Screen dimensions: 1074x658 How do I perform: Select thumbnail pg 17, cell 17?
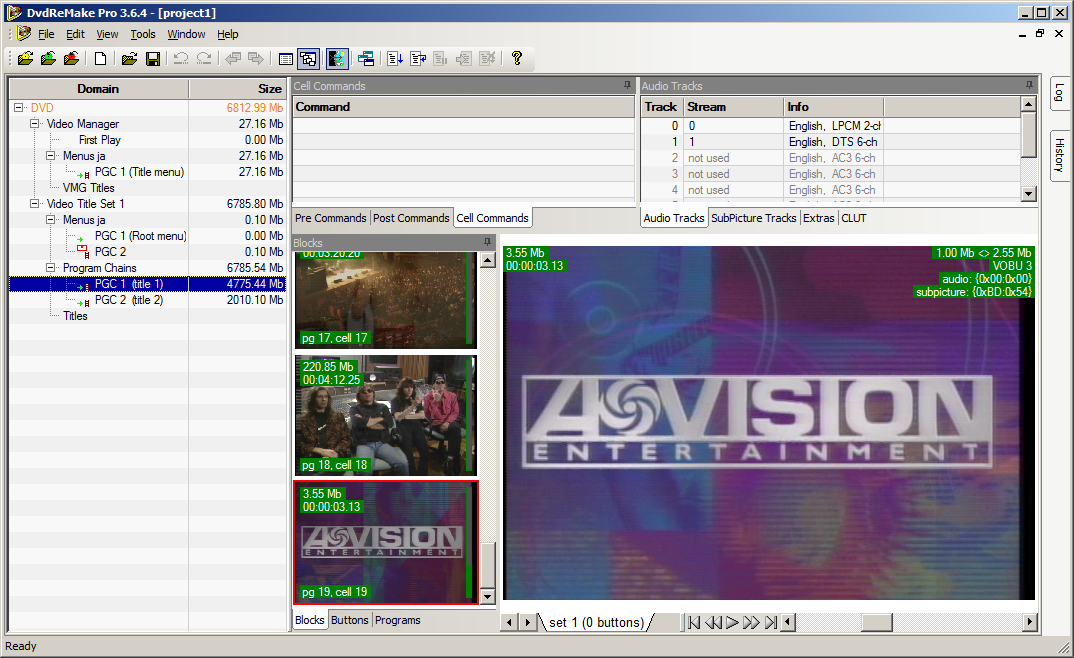[386, 300]
